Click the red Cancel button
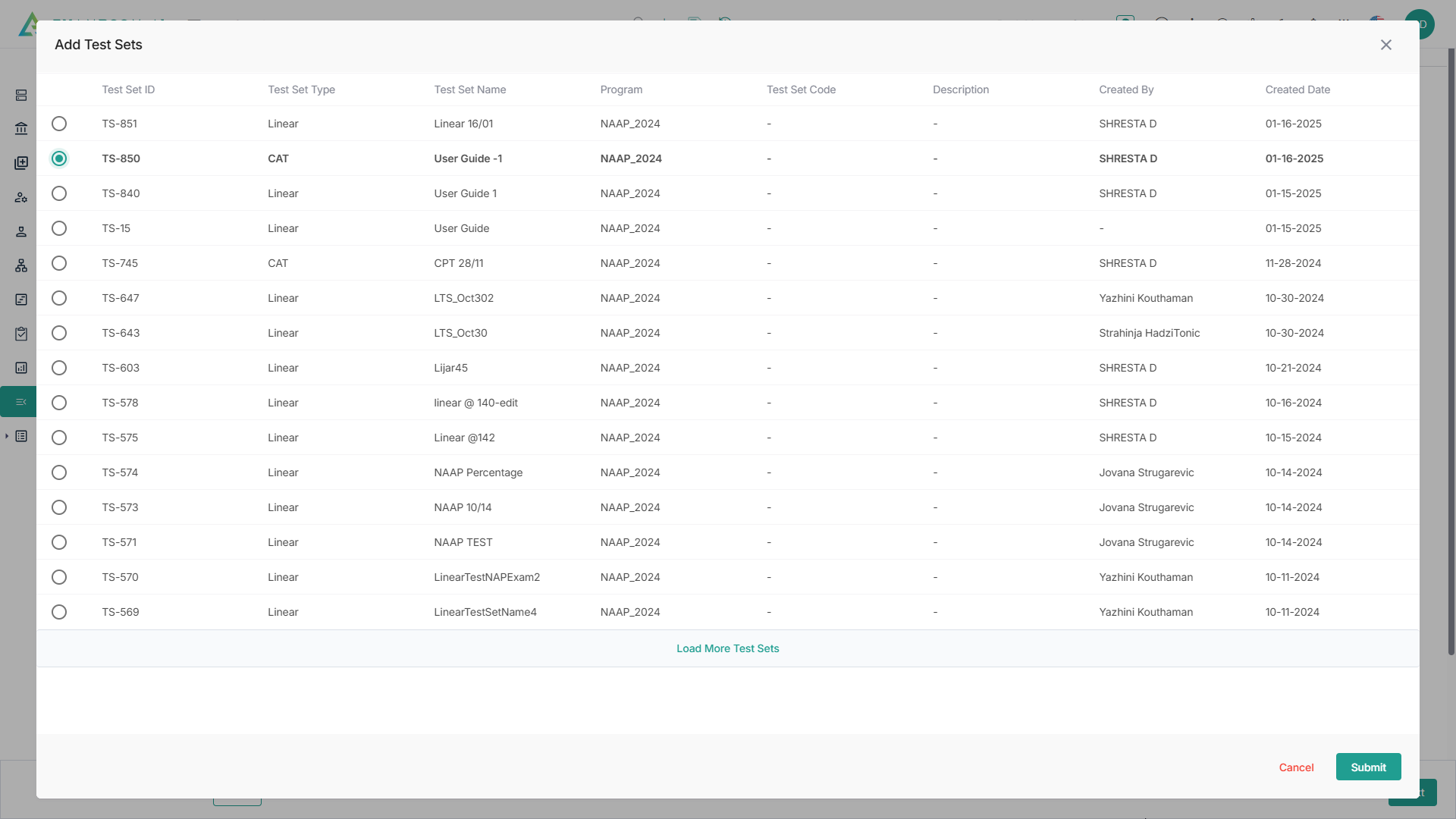 pyautogui.click(x=1295, y=767)
